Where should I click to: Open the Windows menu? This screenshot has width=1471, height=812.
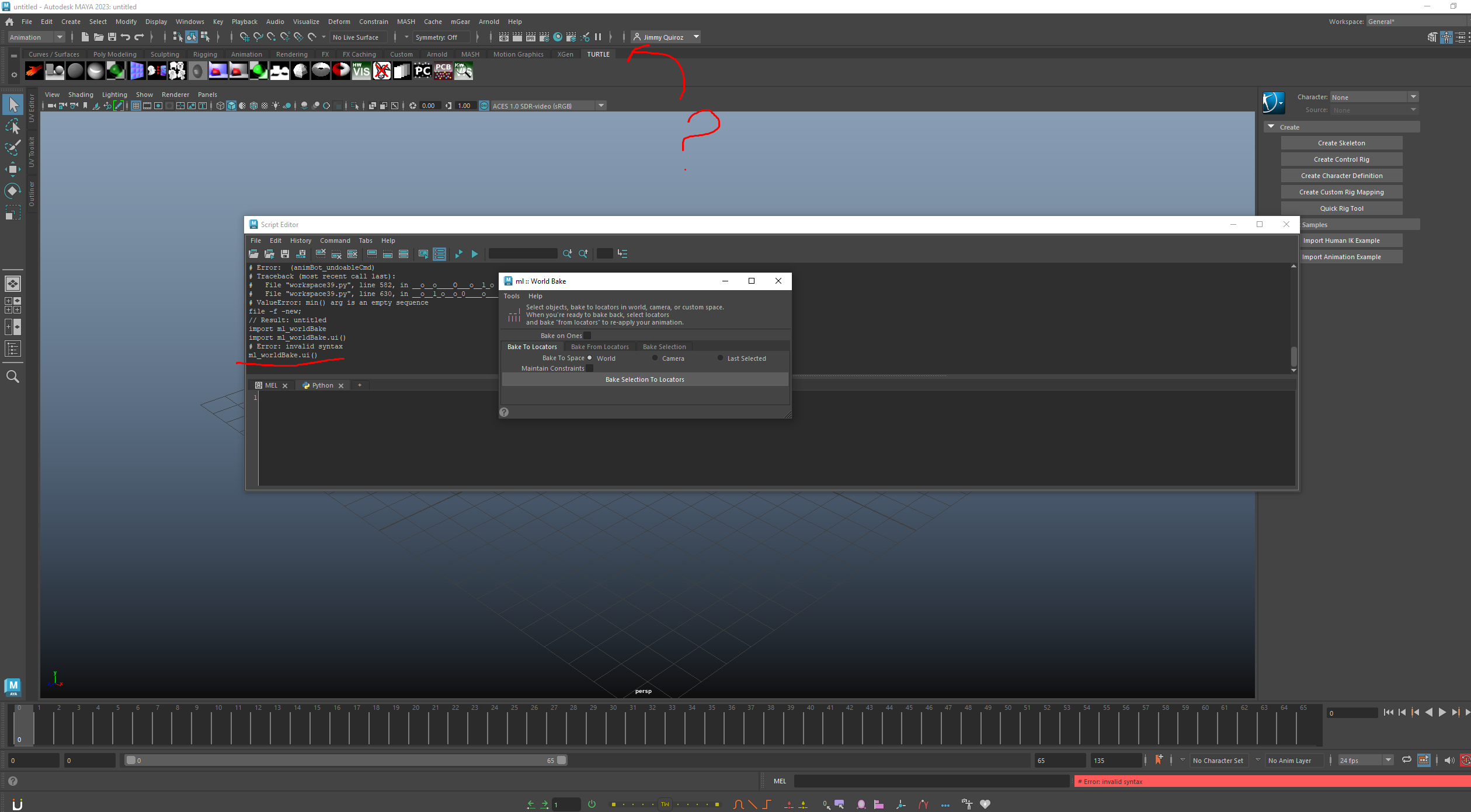(190, 22)
